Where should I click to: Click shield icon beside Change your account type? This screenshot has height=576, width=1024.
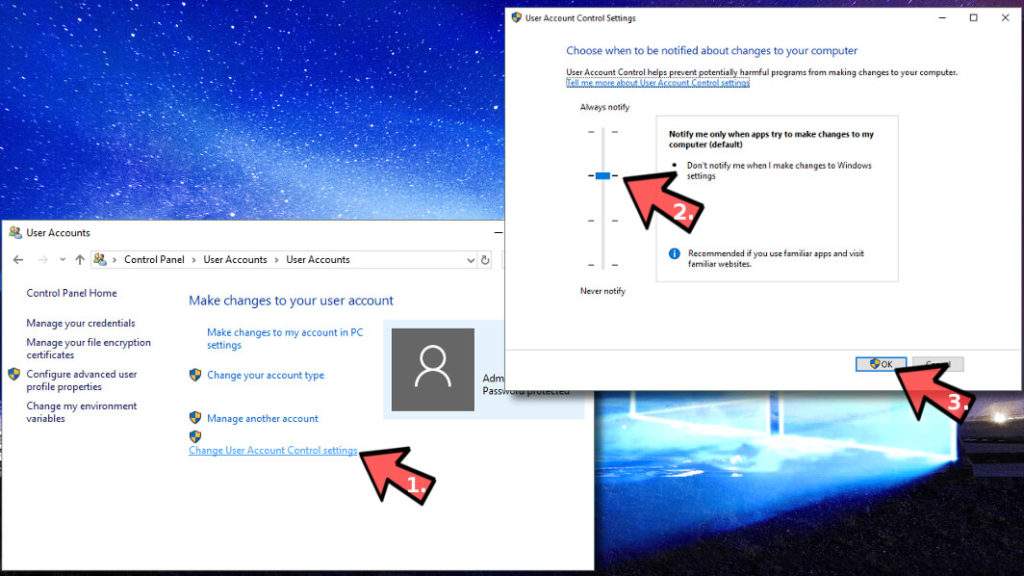point(195,375)
